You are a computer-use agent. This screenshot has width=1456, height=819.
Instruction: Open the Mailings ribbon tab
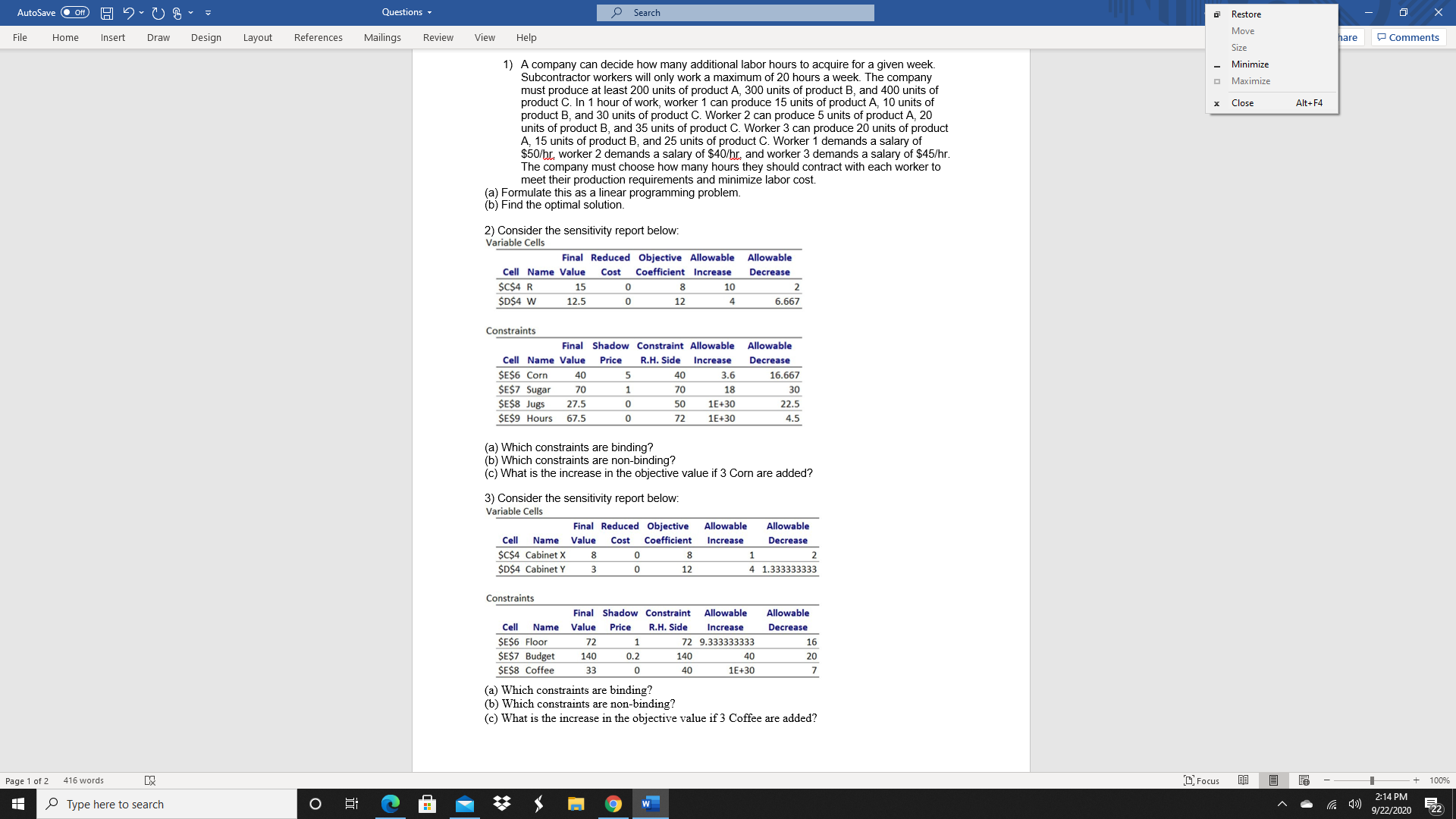[383, 37]
